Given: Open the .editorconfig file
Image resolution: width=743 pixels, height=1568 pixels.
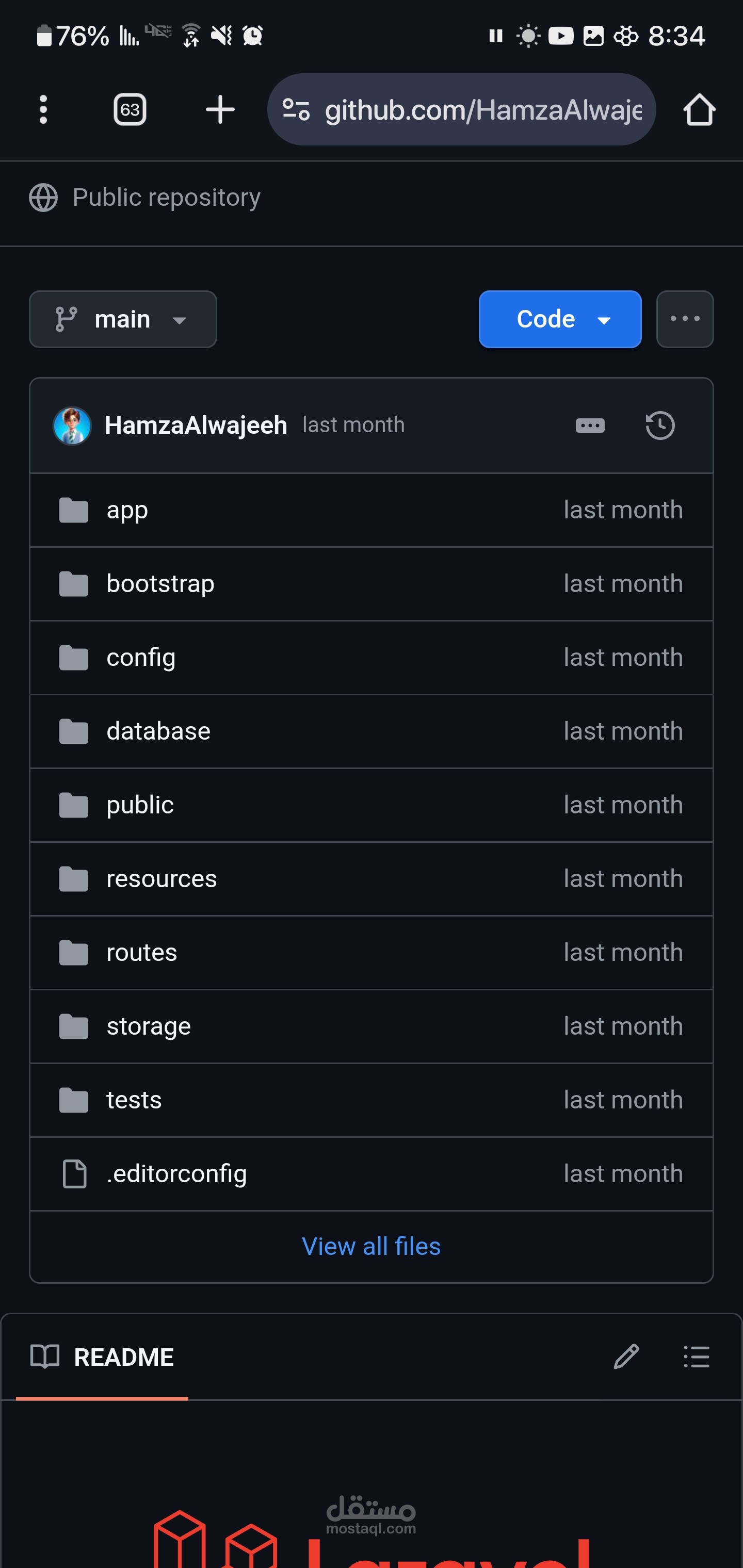Looking at the screenshot, I should (176, 1173).
